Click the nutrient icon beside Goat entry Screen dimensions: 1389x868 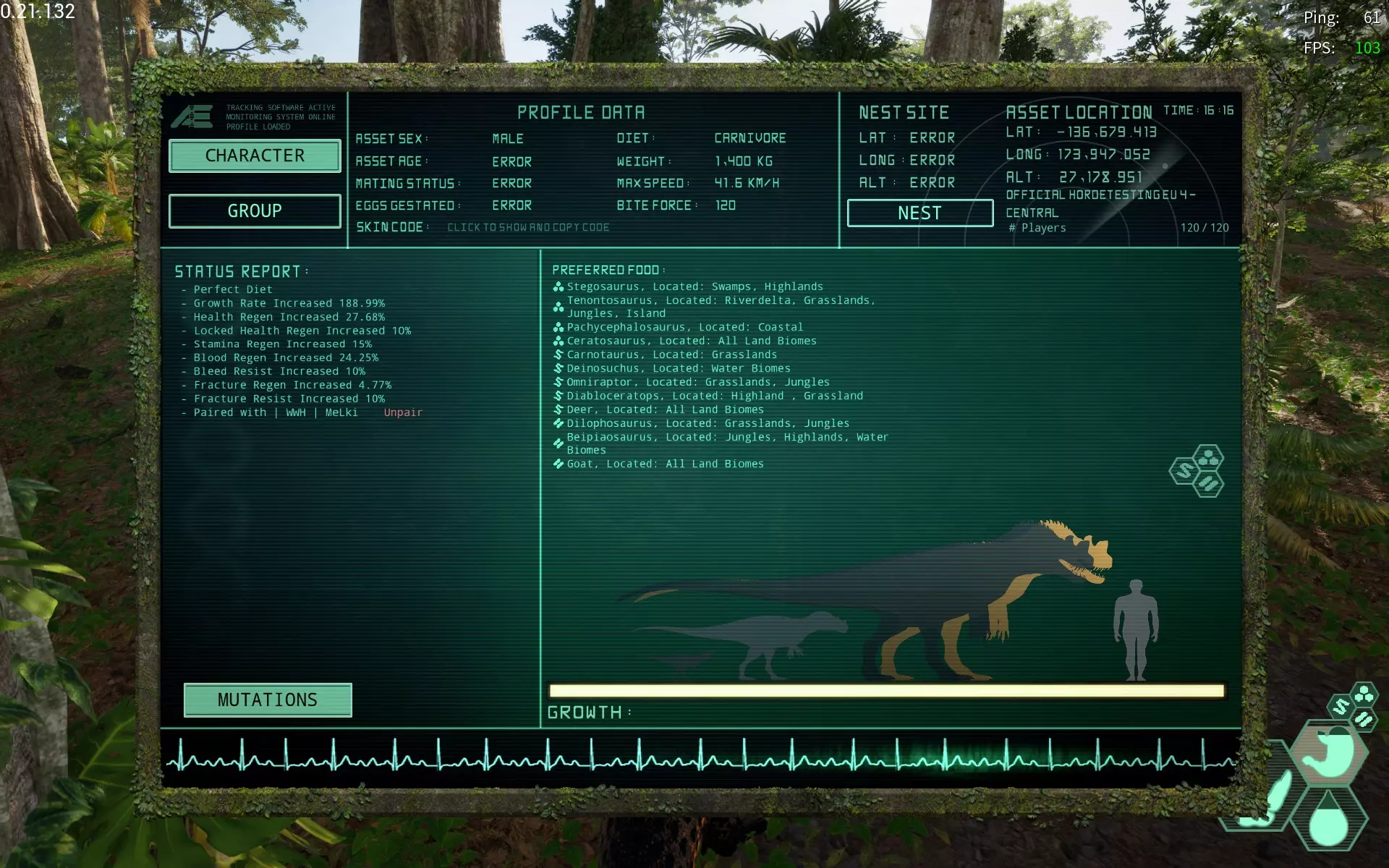(558, 464)
